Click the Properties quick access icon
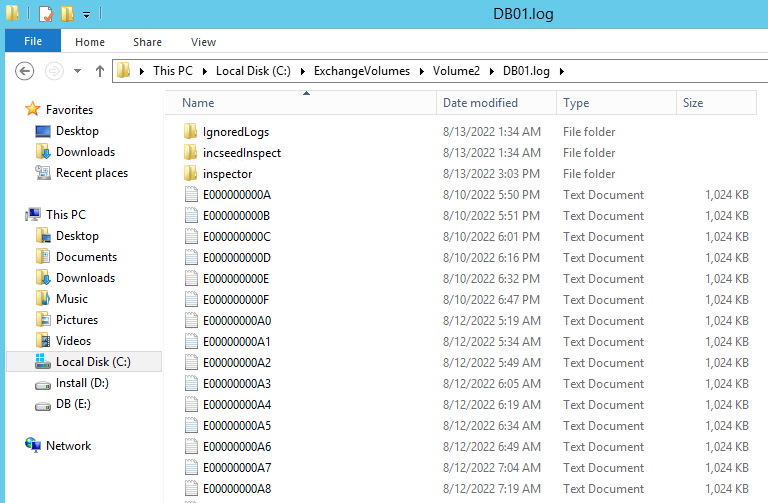The width and height of the screenshot is (768, 503). tap(46, 14)
